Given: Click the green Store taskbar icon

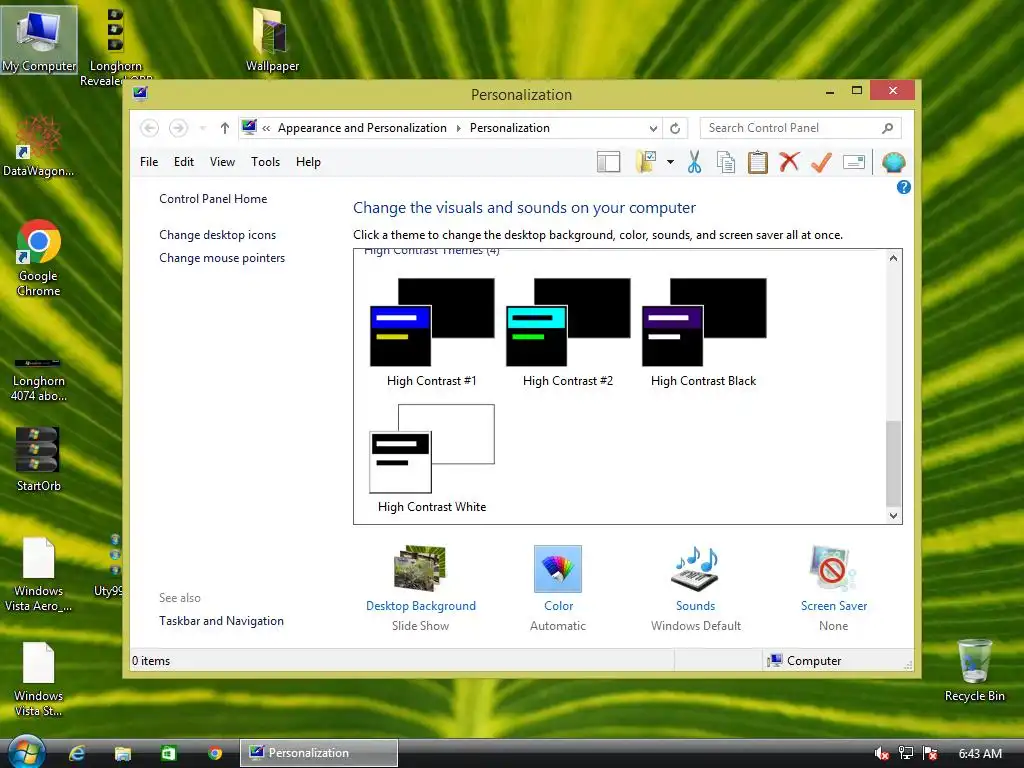Looking at the screenshot, I should point(168,753).
